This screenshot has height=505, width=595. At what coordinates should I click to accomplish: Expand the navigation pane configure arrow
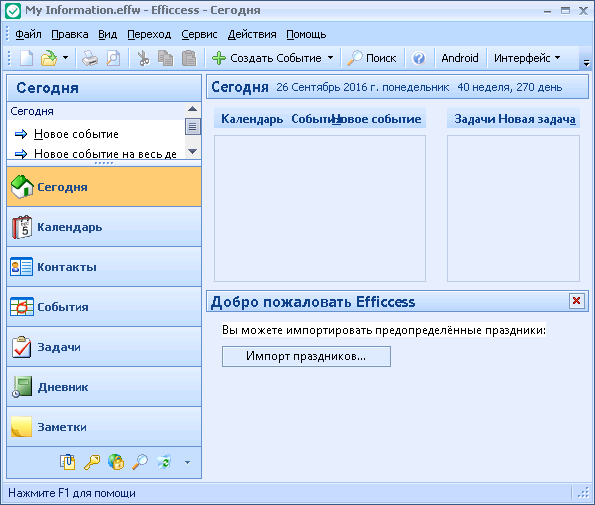(x=187, y=463)
